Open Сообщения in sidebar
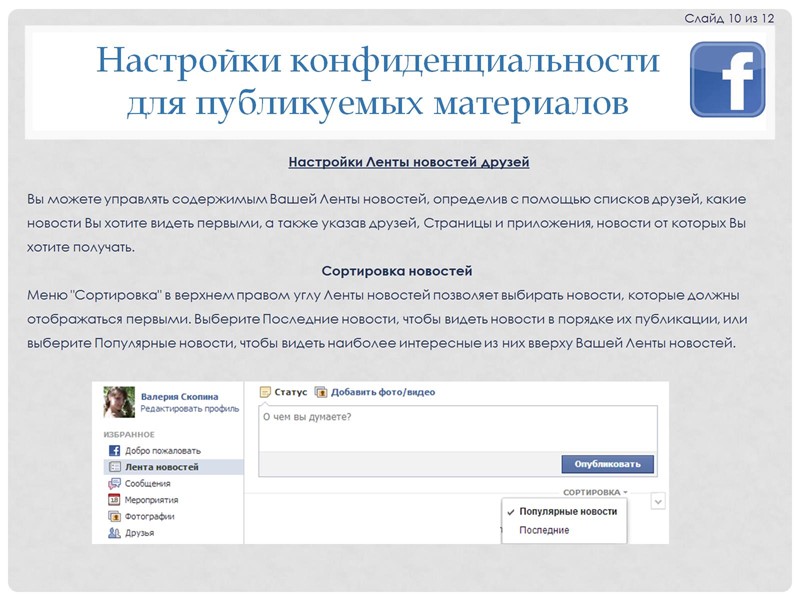The height and width of the screenshot is (600, 800). tap(147, 484)
